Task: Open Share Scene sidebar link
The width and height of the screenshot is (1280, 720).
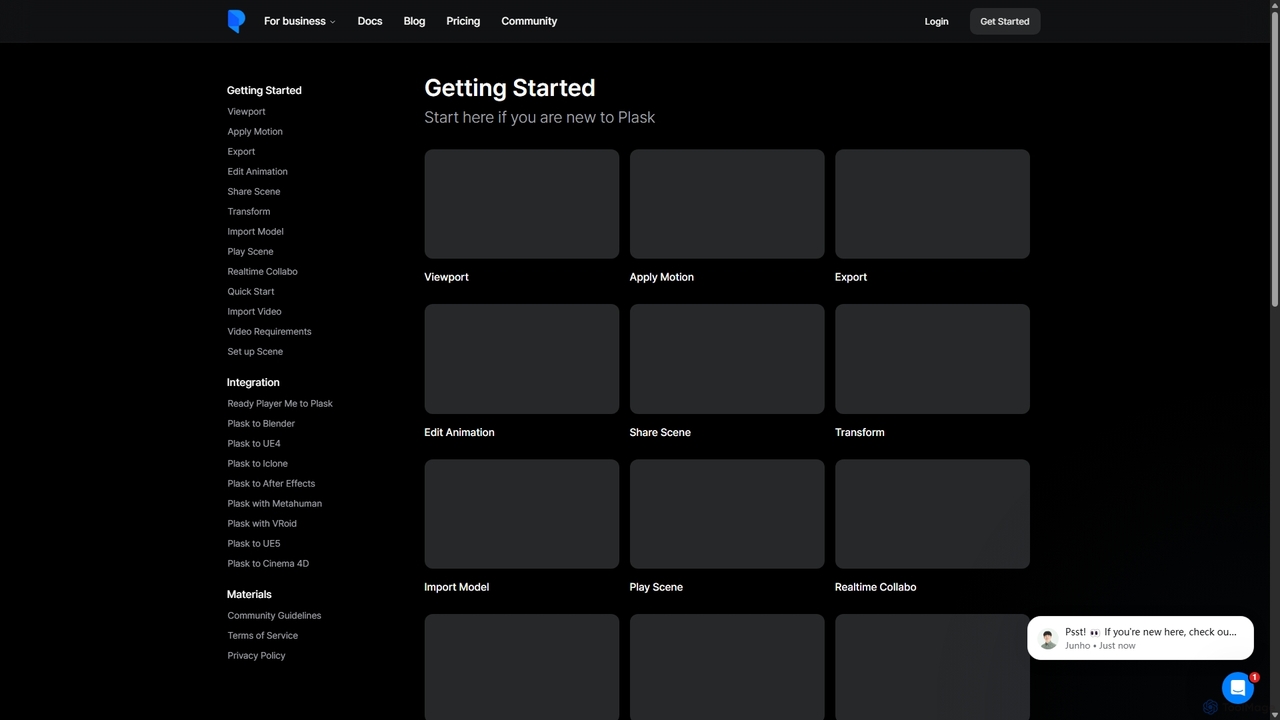Action: click(x=254, y=192)
